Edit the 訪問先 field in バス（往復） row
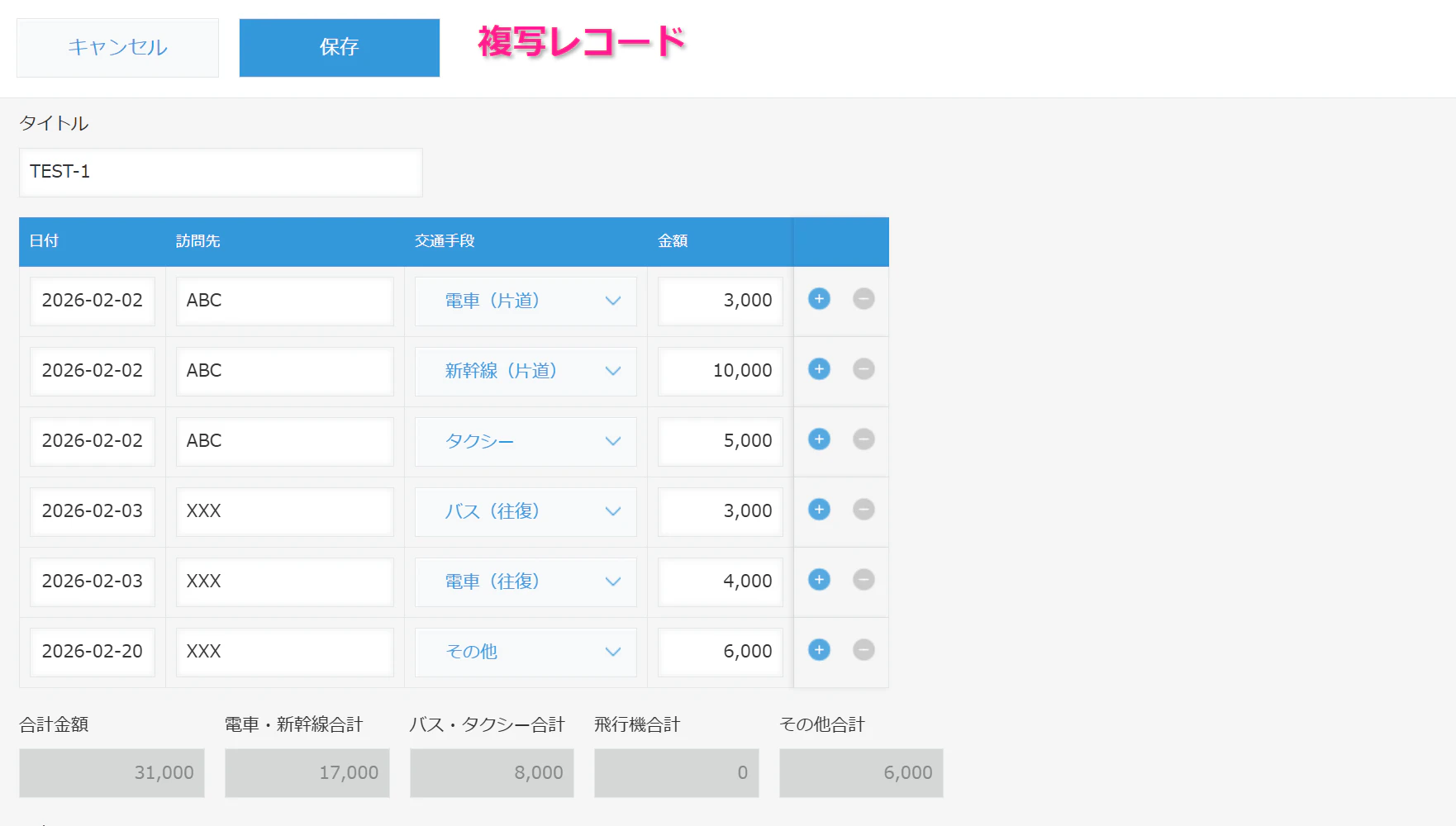Viewport: 1456px width, 826px height. pyautogui.click(x=285, y=511)
